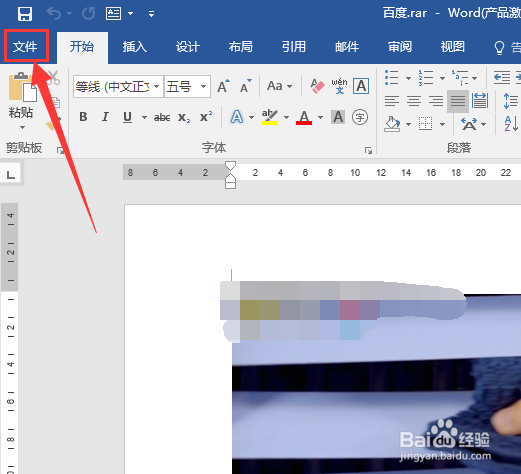Open the 文件 (File) tab
Image resolution: width=521 pixels, height=474 pixels.
click(x=25, y=46)
